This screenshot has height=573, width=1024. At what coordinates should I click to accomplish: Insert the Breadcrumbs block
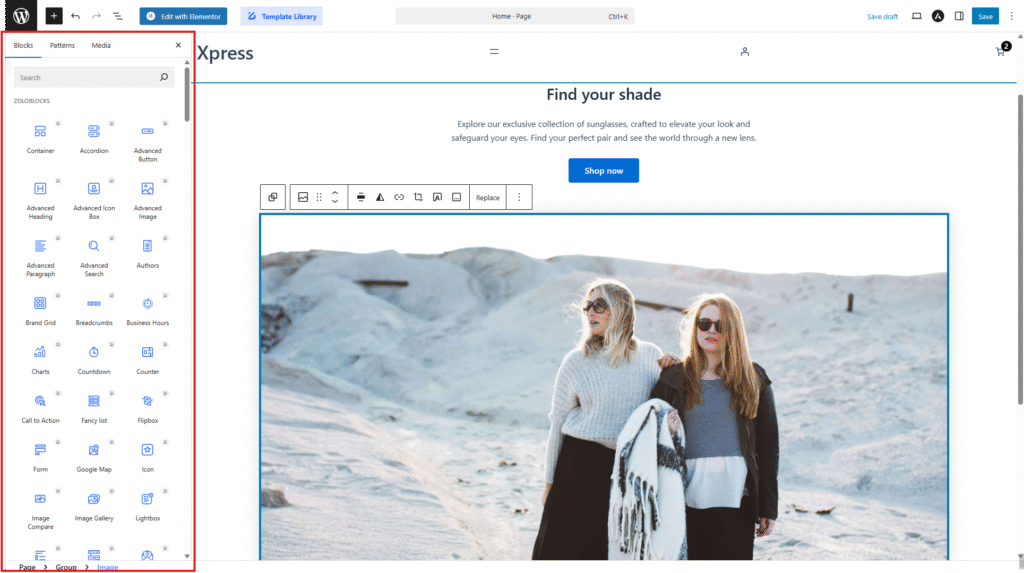click(94, 310)
